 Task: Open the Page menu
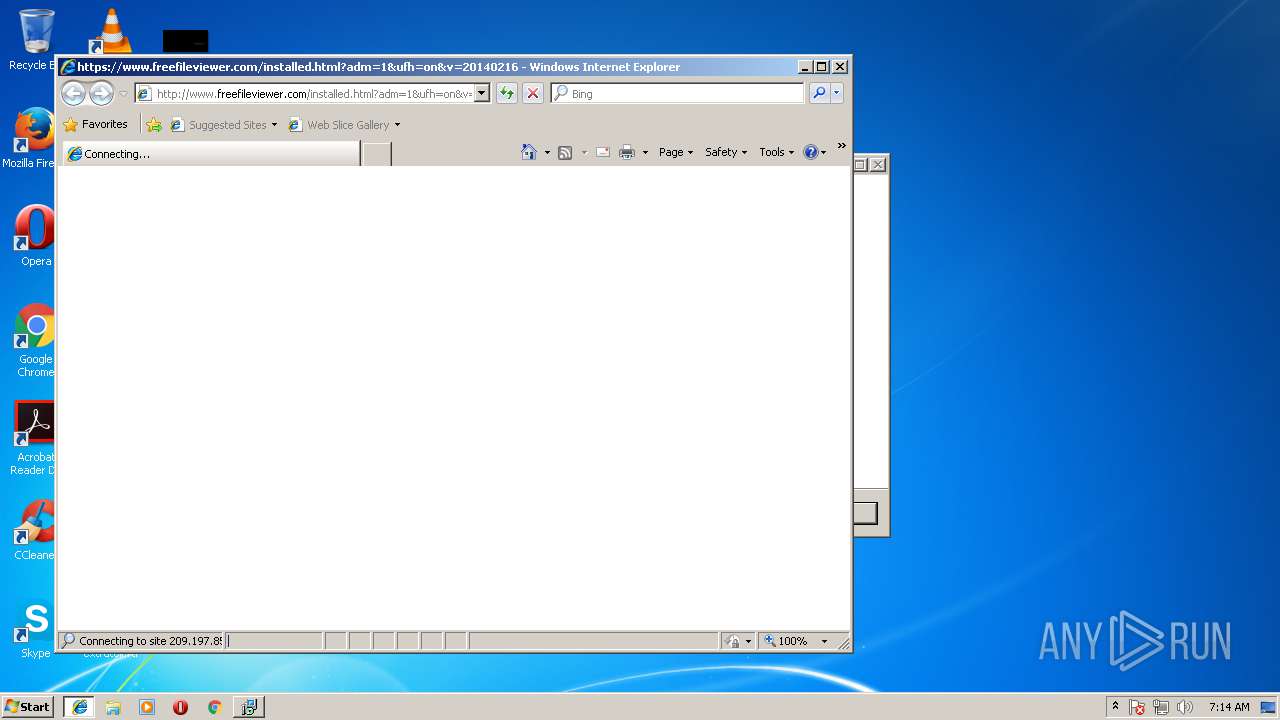676,152
